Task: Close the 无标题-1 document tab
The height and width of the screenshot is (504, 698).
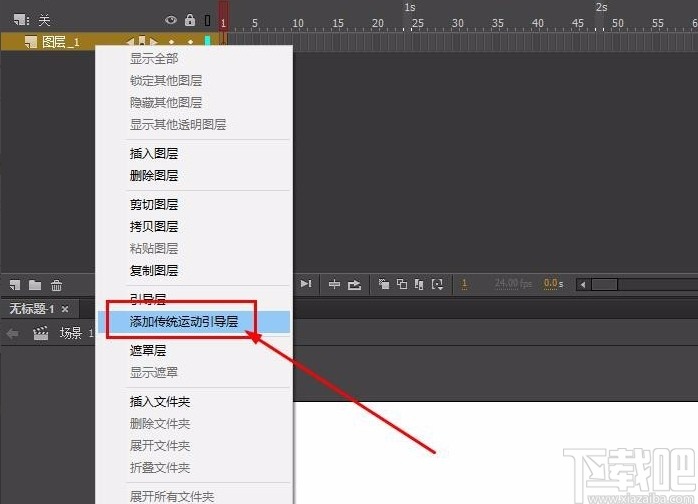Action: pyautogui.click(x=65, y=309)
